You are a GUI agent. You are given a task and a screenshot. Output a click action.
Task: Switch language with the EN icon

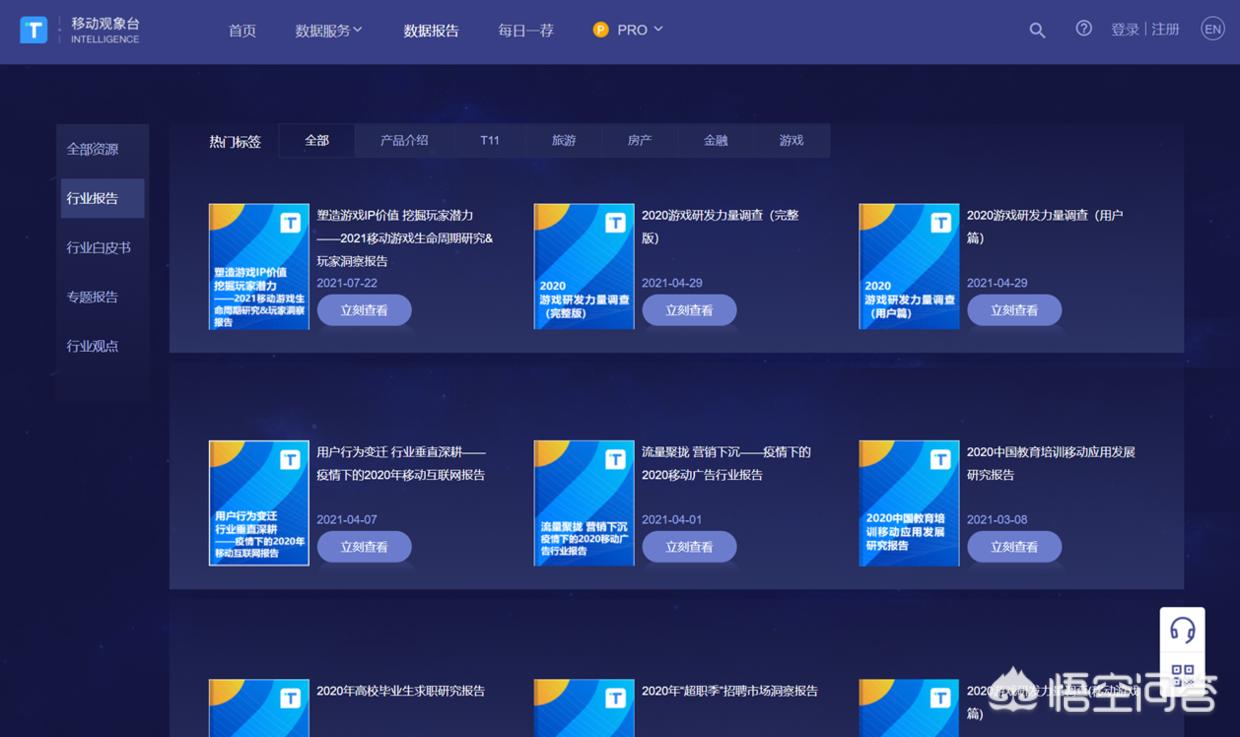pyautogui.click(x=1213, y=29)
